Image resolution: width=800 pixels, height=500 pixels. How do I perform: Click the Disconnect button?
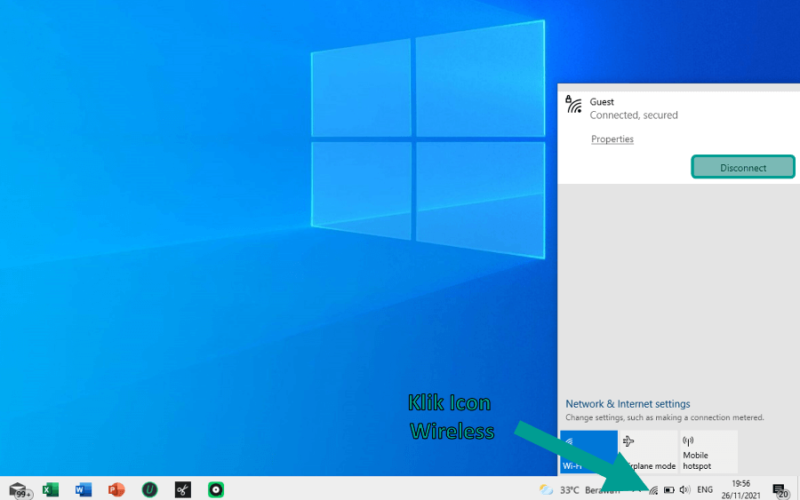pyautogui.click(x=743, y=167)
